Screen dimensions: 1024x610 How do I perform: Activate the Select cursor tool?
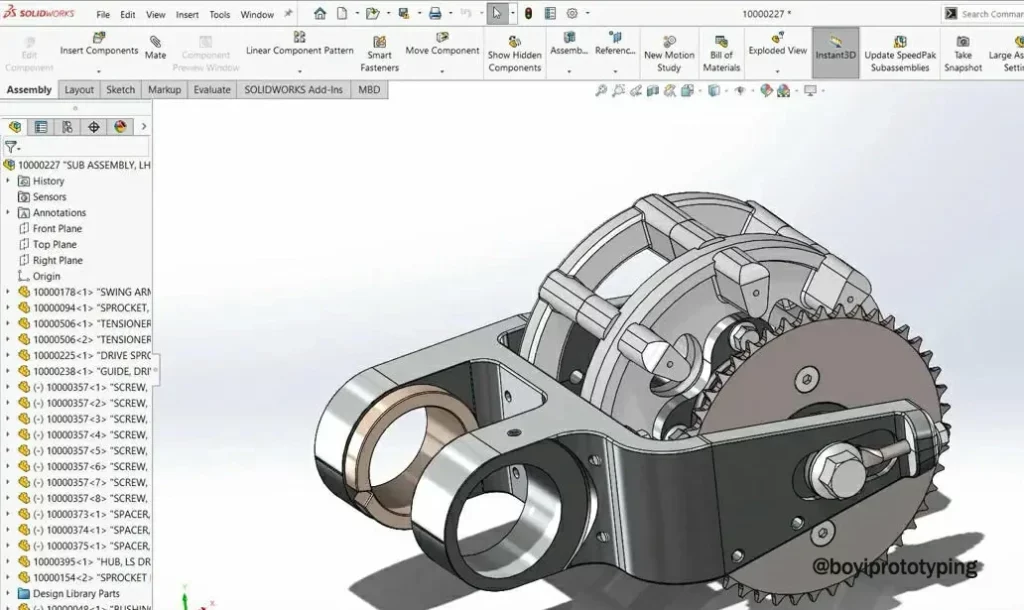tap(497, 14)
